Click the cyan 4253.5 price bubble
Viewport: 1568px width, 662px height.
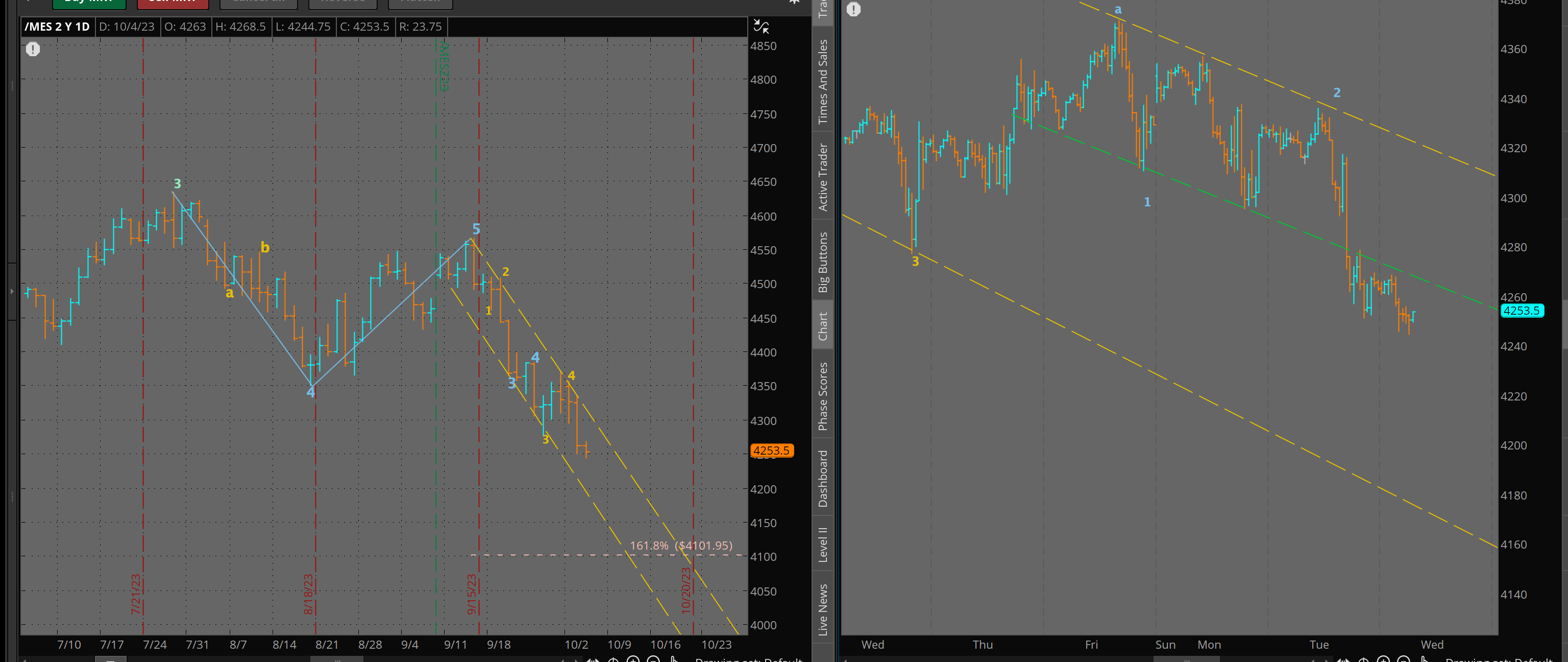coord(1522,311)
